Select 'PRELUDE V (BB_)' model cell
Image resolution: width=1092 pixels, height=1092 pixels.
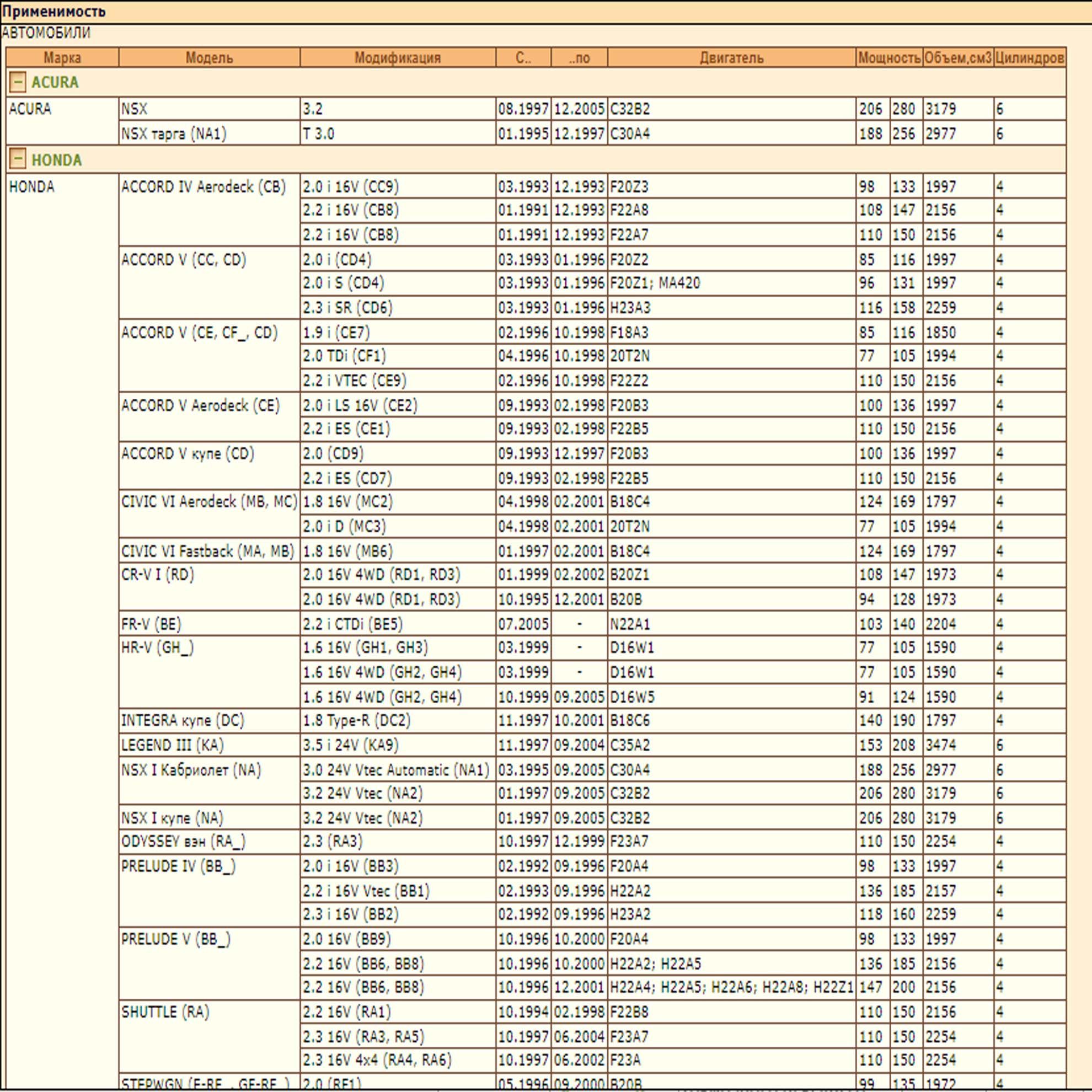[x=209, y=963]
